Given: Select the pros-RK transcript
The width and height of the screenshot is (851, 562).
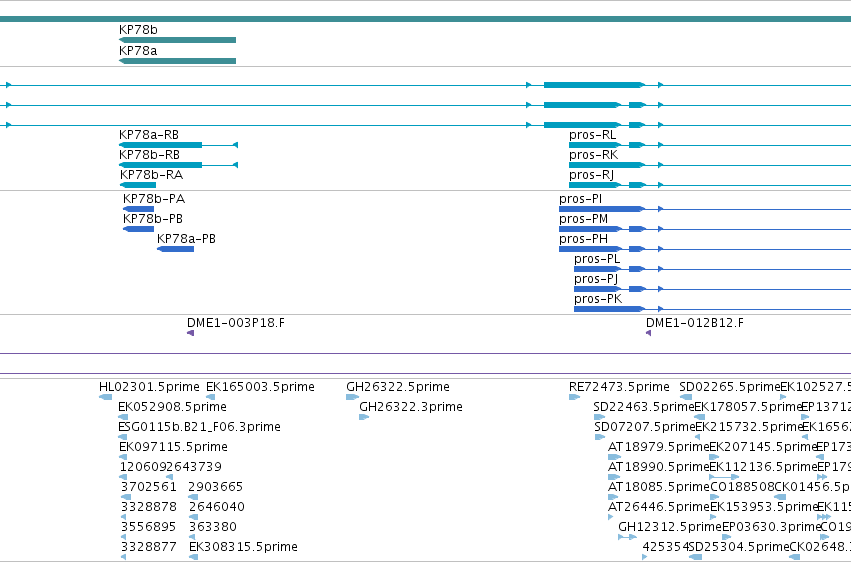Looking at the screenshot, I should click(710, 165).
